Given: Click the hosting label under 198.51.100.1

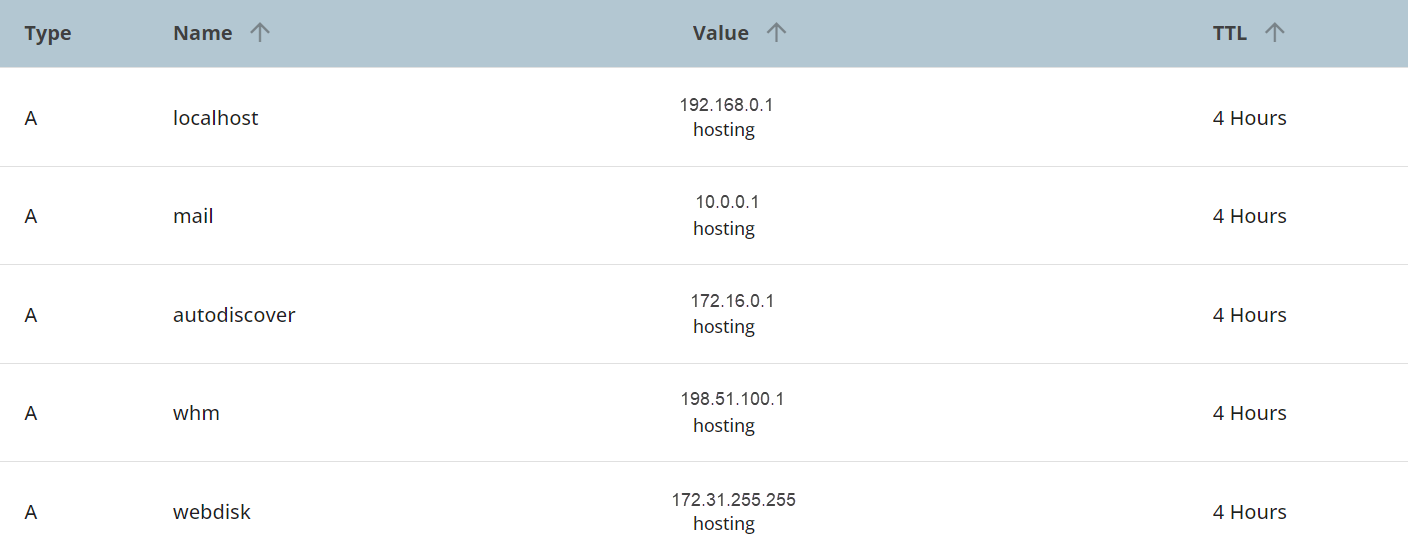Looking at the screenshot, I should pos(723,426).
